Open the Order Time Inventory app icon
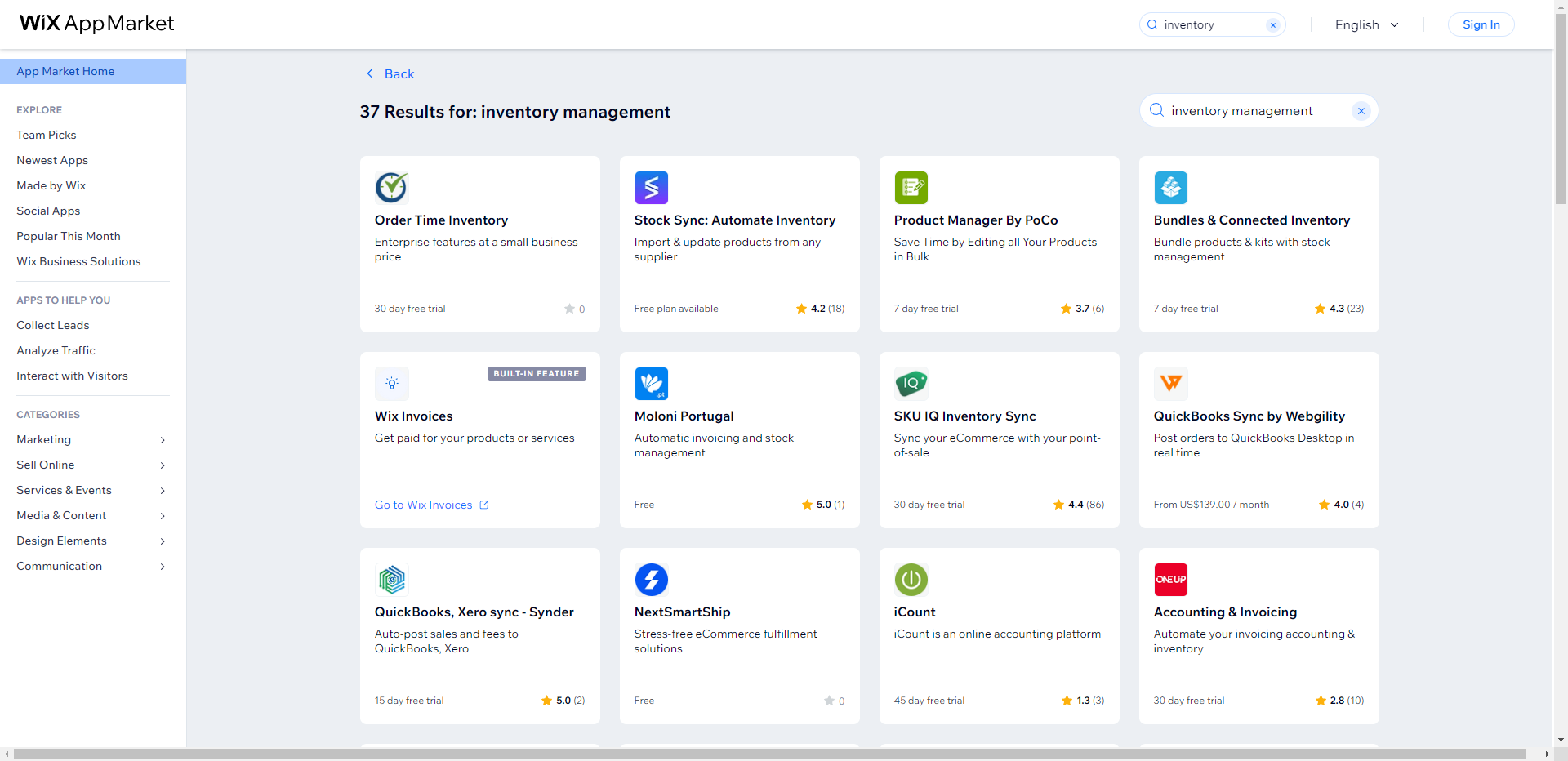Image resolution: width=1568 pixels, height=761 pixels. pos(391,188)
